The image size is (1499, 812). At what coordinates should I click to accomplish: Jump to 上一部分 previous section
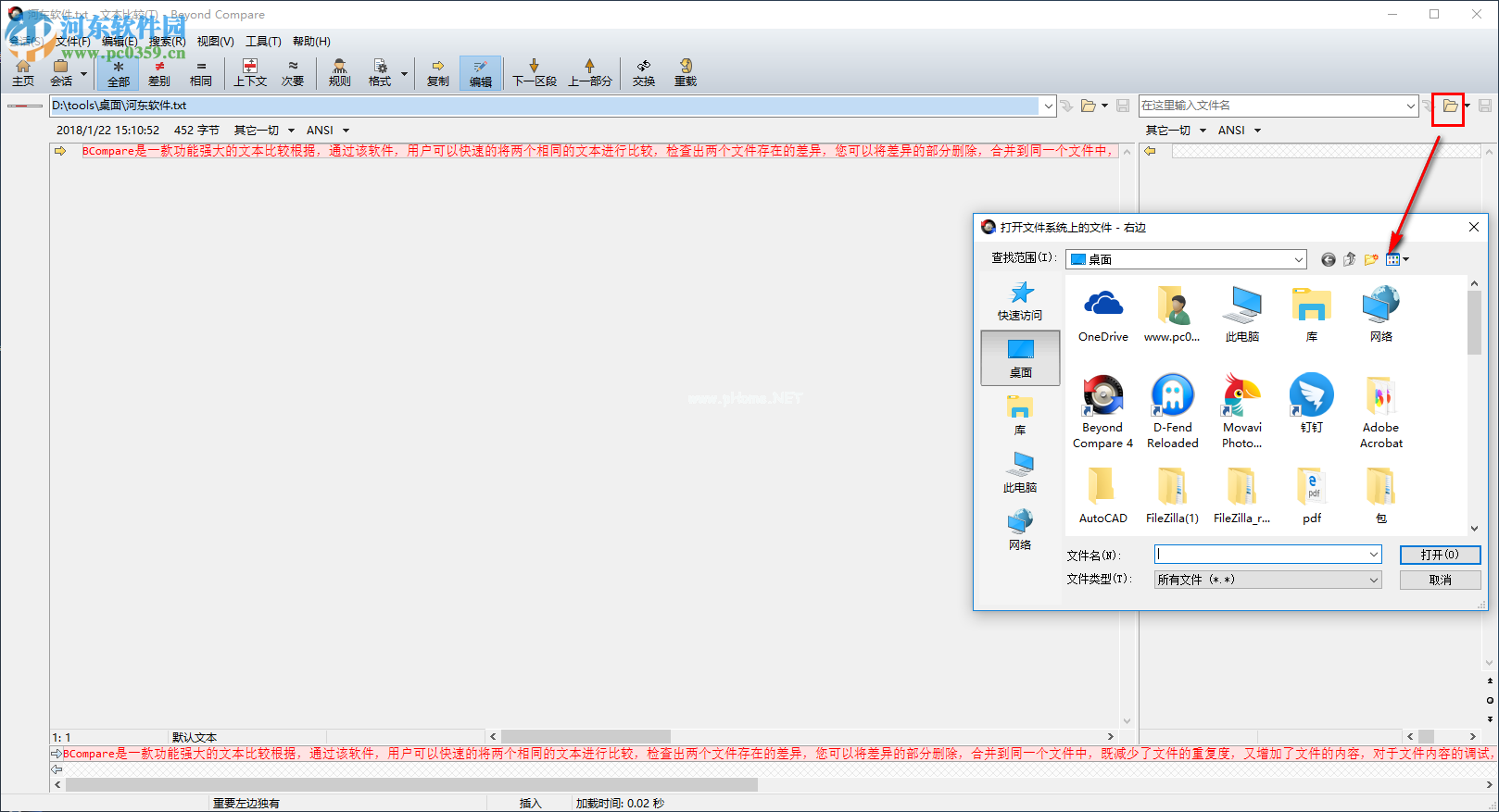click(x=590, y=73)
